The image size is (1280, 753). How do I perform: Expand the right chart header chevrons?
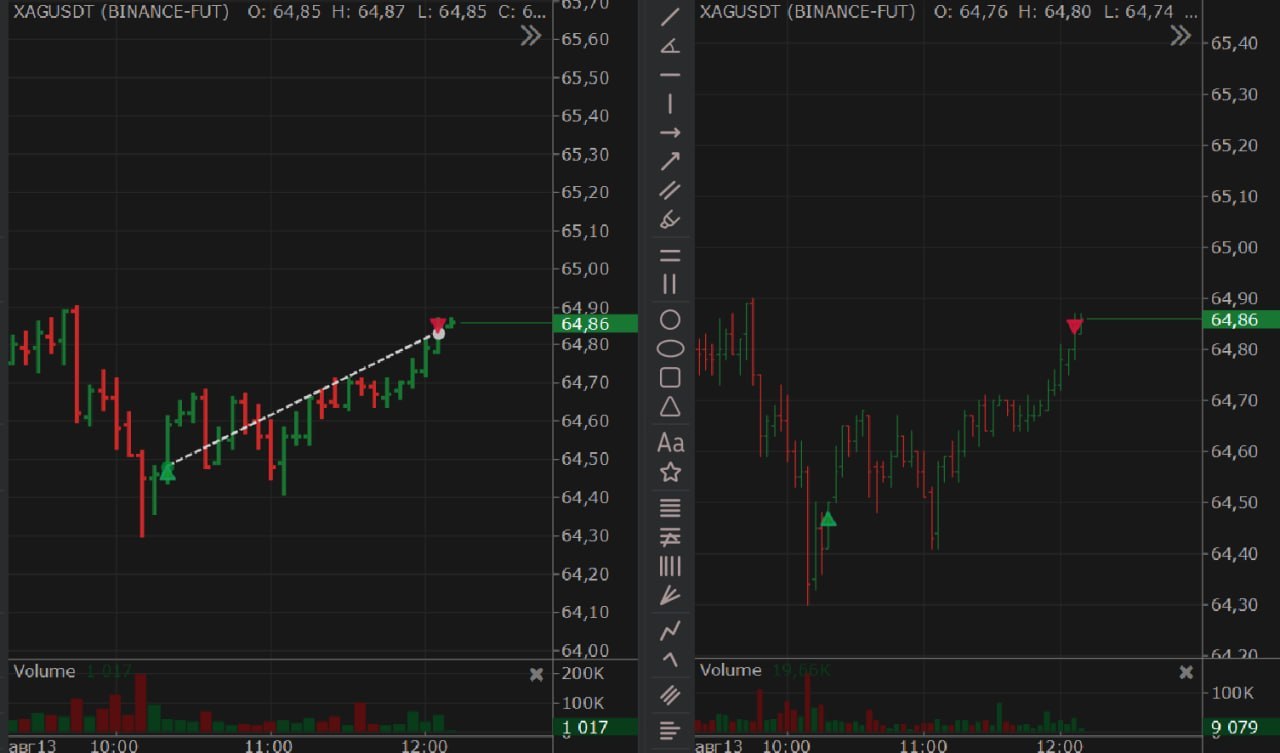[1181, 36]
